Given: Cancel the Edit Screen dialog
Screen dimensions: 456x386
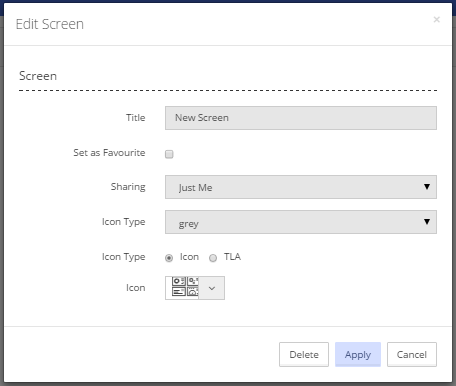Looking at the screenshot, I should pyautogui.click(x=412, y=354).
